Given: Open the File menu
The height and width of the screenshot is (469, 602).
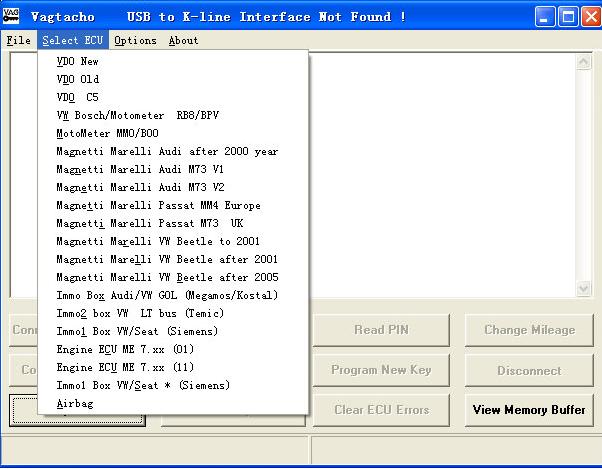Looking at the screenshot, I should (x=18, y=40).
